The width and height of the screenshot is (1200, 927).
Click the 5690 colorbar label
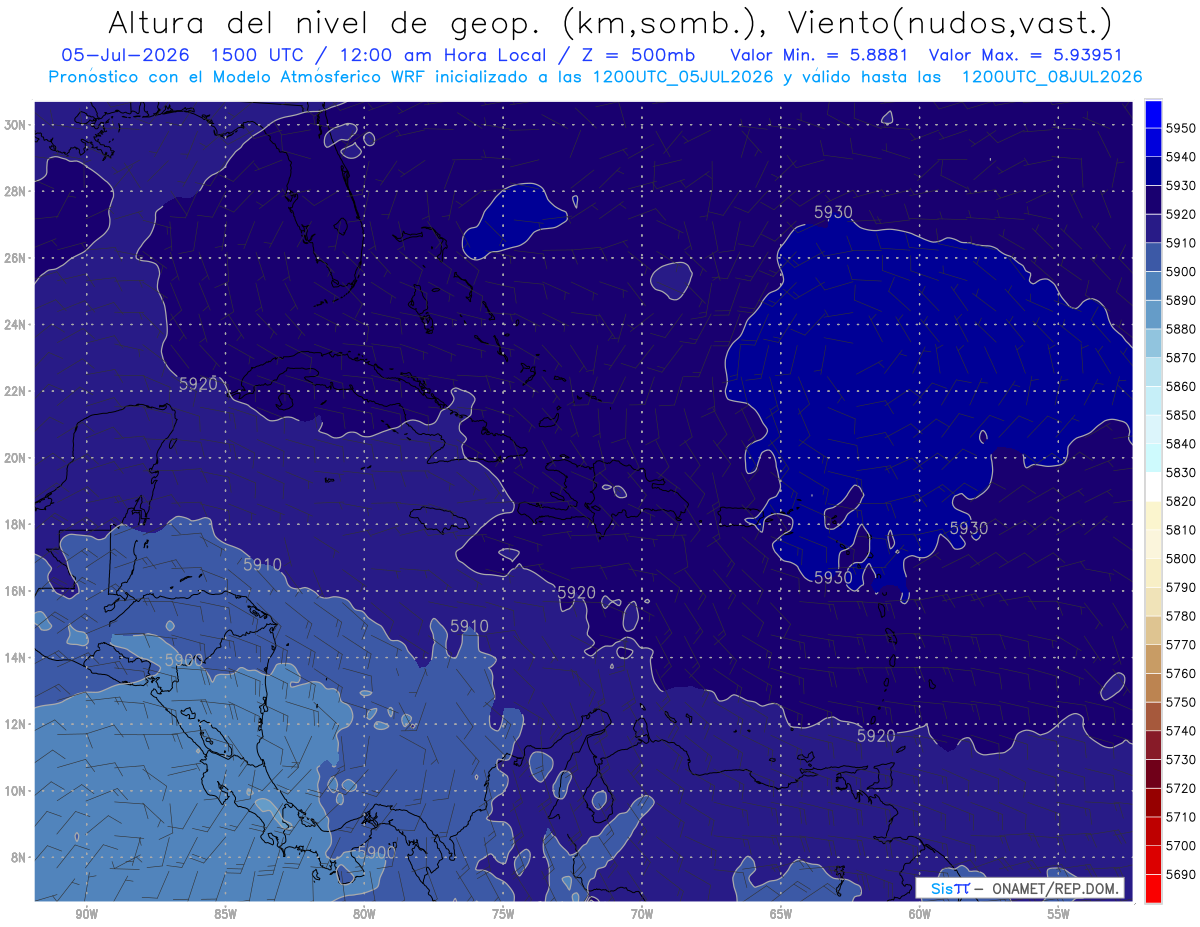[1181, 874]
